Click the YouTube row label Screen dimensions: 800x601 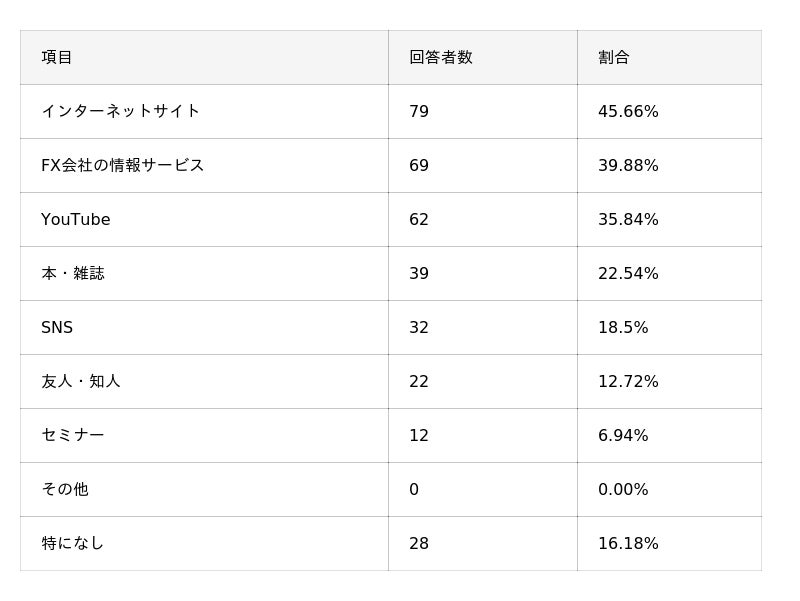pyautogui.click(x=76, y=219)
